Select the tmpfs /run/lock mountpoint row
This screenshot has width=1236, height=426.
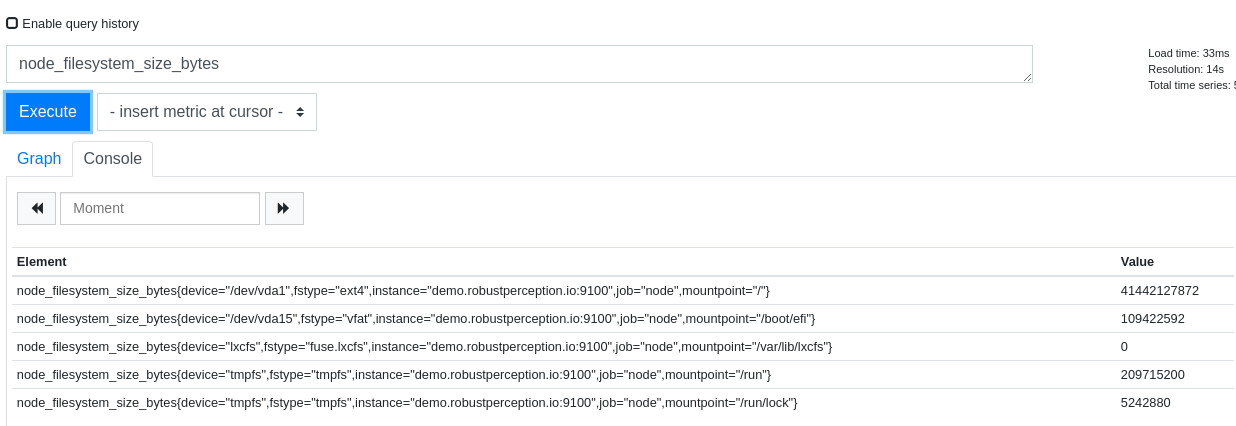coord(623,402)
